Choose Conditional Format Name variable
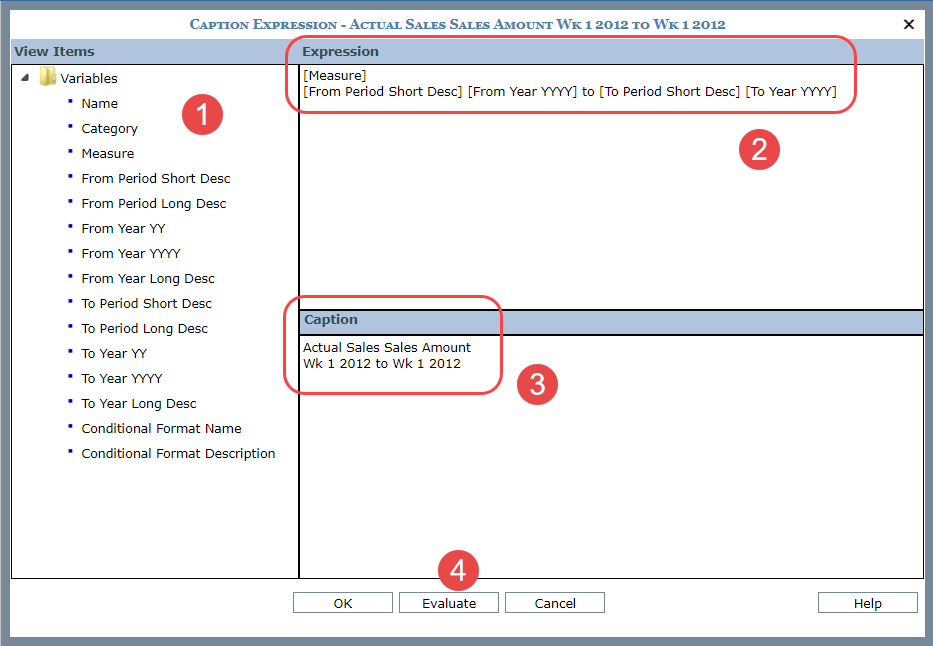The image size is (933, 646). 161,428
